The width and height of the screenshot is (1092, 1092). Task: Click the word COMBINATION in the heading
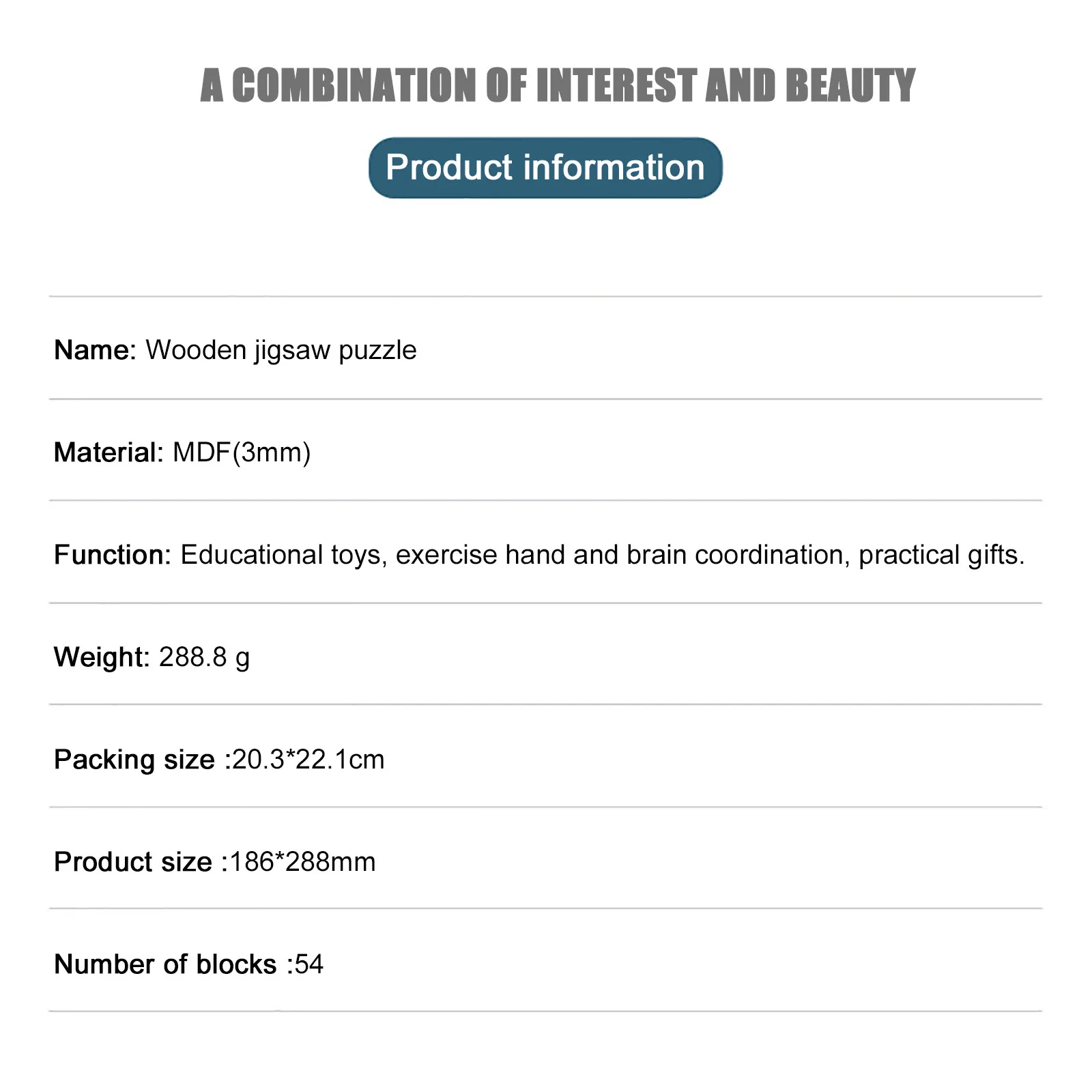(353, 86)
